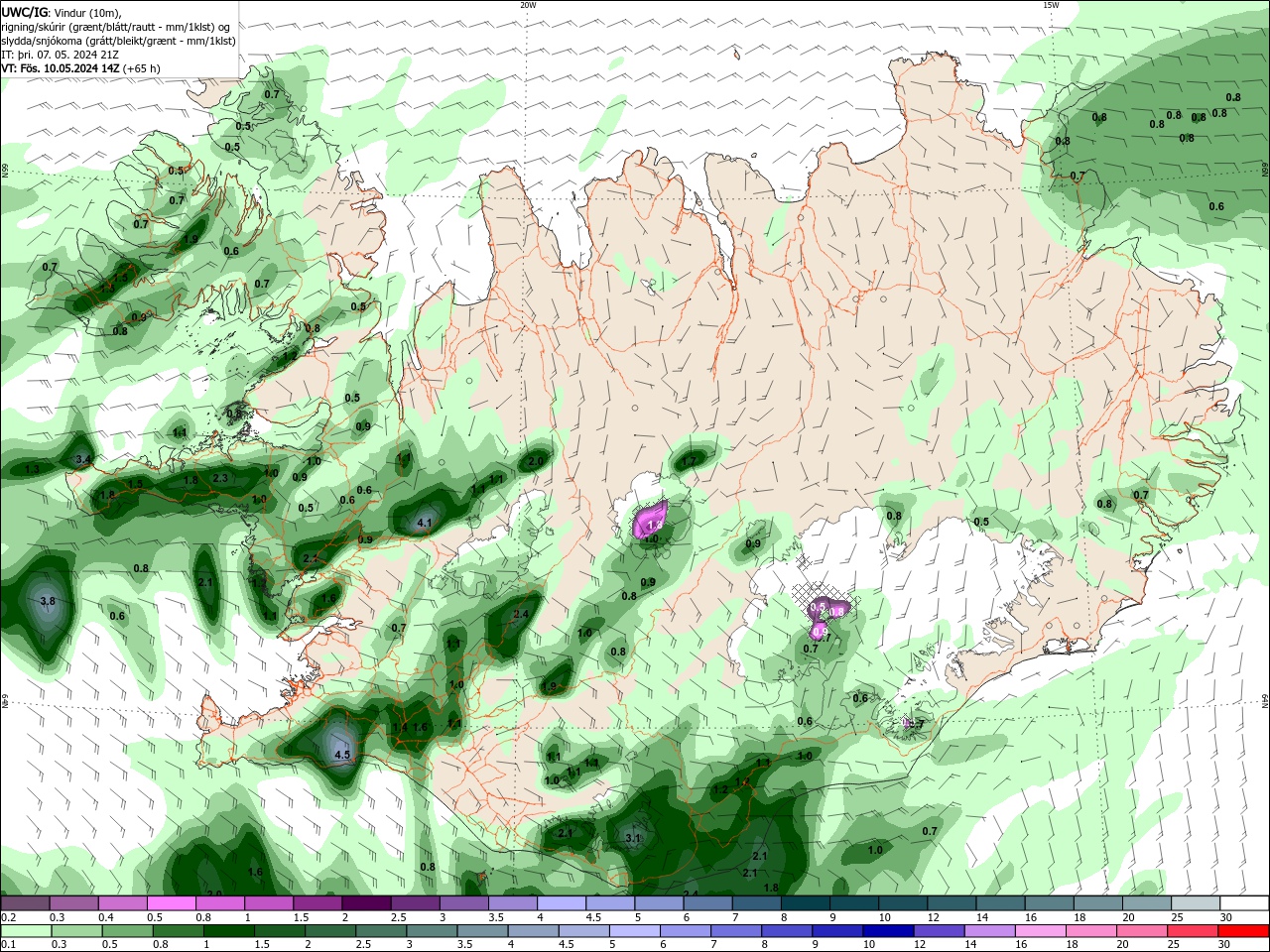This screenshot has height=952, width=1270.
Task: Click the bright red 30 mm rain legend swatch
Action: coord(1244,931)
